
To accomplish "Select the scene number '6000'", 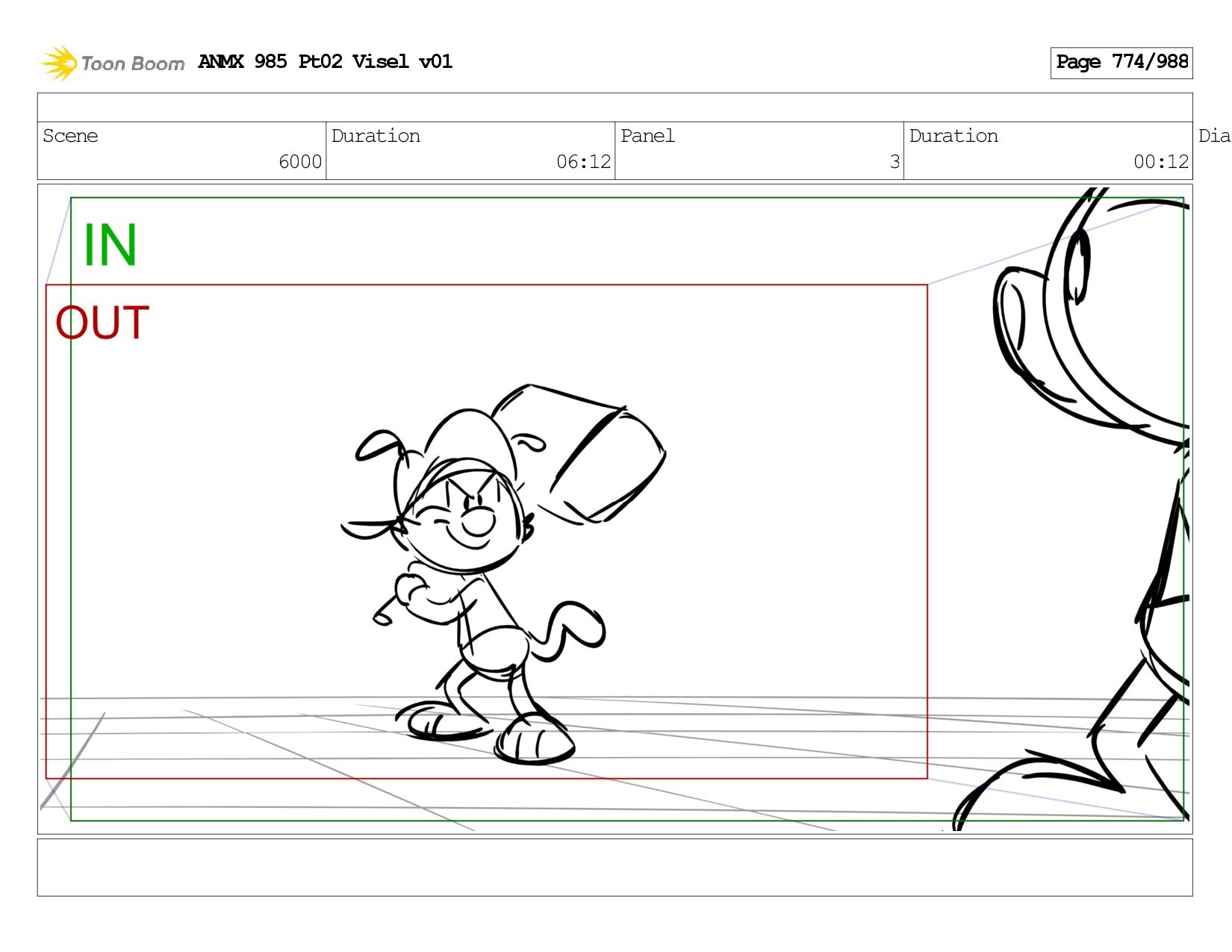I will click(x=300, y=162).
